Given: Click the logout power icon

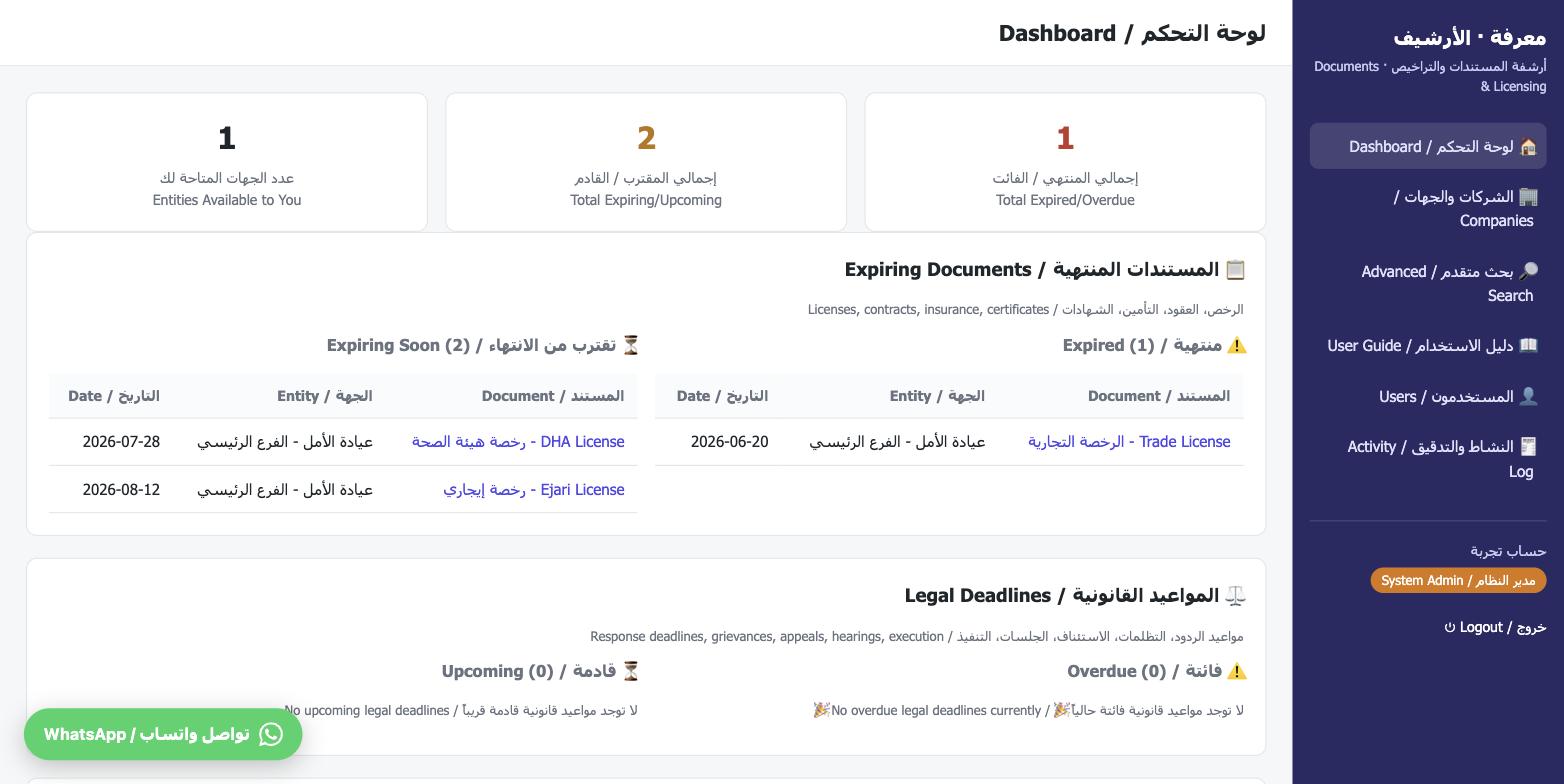Looking at the screenshot, I should 1450,628.
